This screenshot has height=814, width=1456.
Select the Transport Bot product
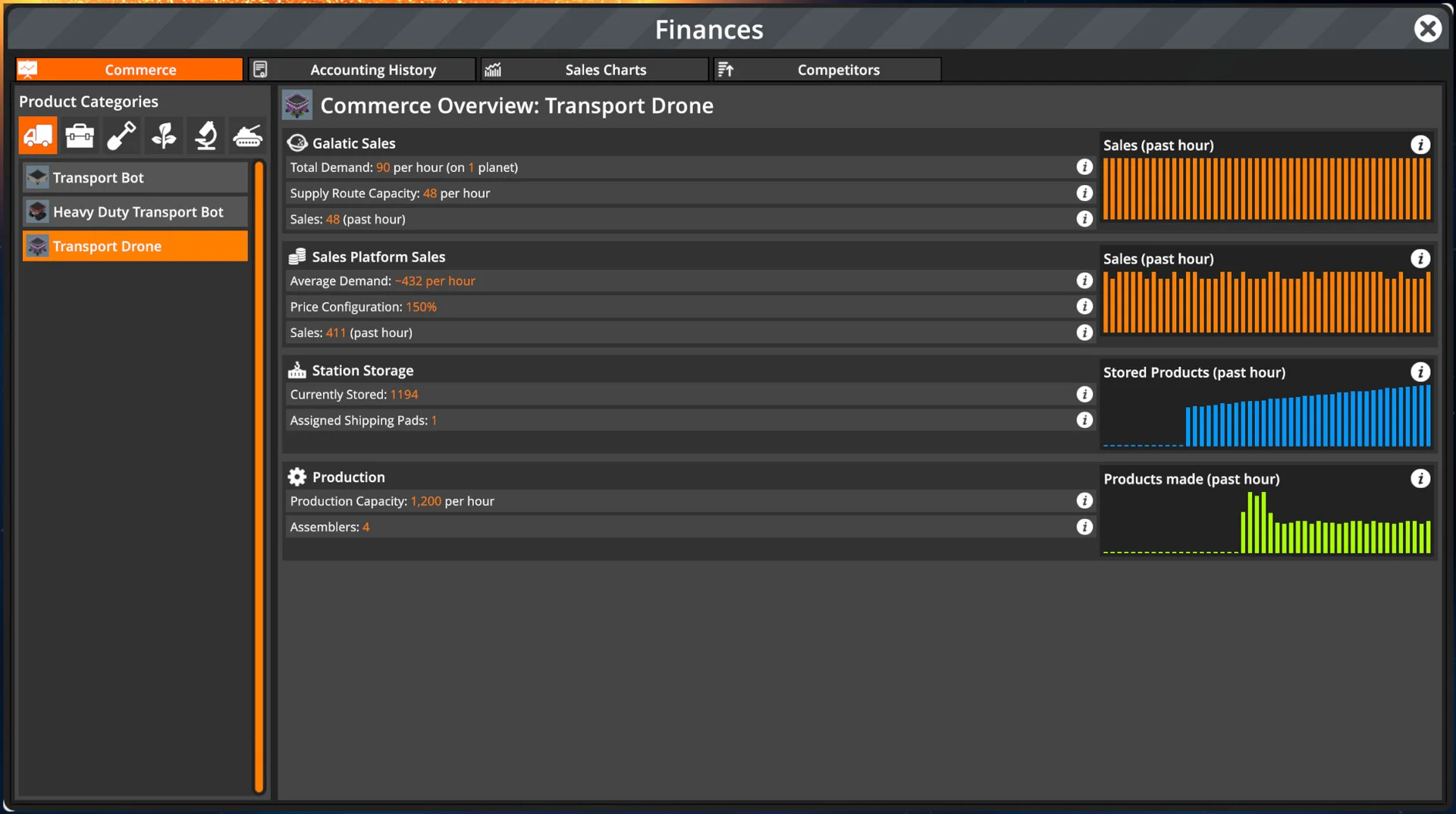[134, 177]
